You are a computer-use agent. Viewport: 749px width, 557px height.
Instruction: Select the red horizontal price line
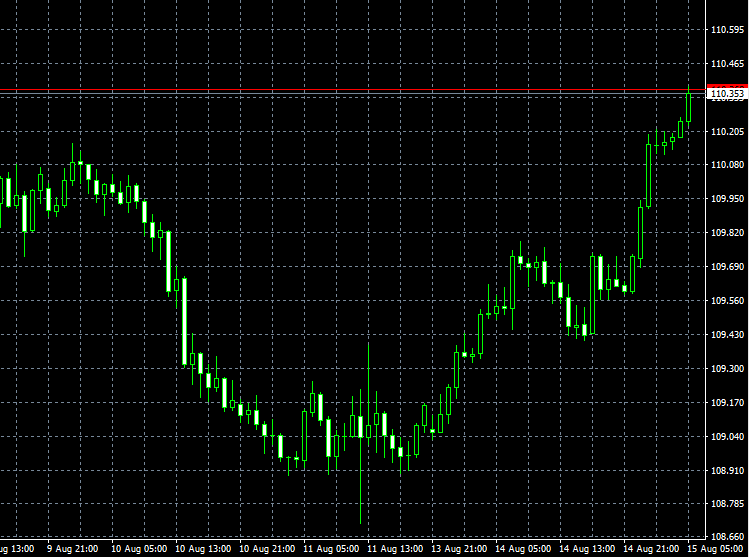coord(353,89)
